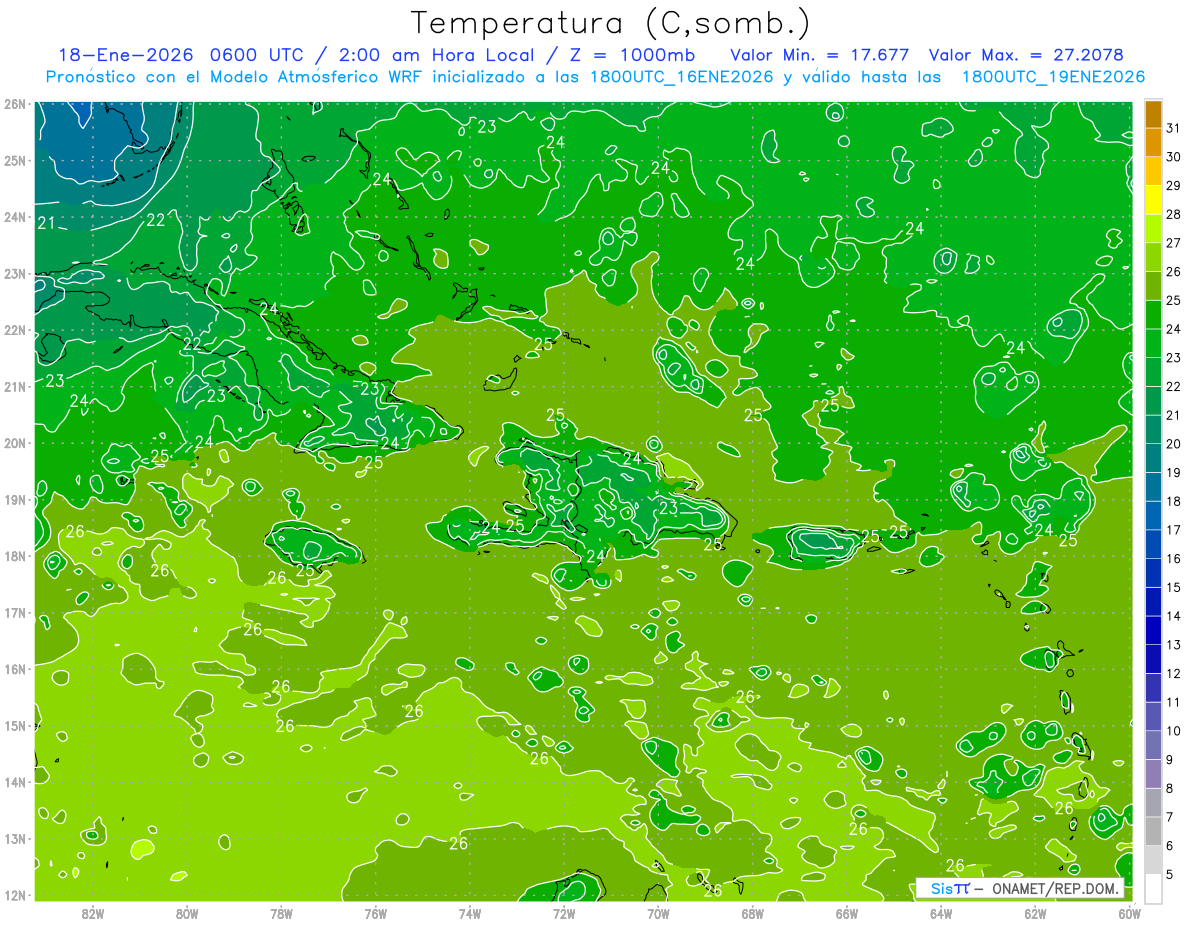The image size is (1200, 927).
Task: Click the '26N' latitude axis label
Action: (16, 104)
